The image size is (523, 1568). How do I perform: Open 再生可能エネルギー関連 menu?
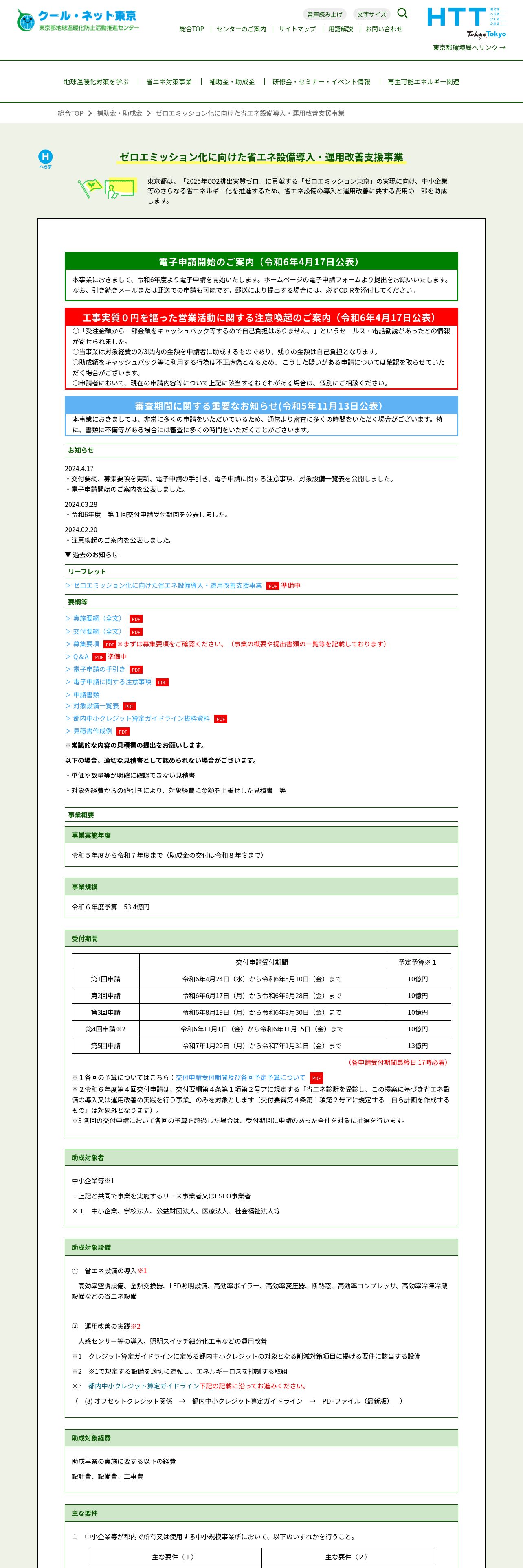click(424, 81)
